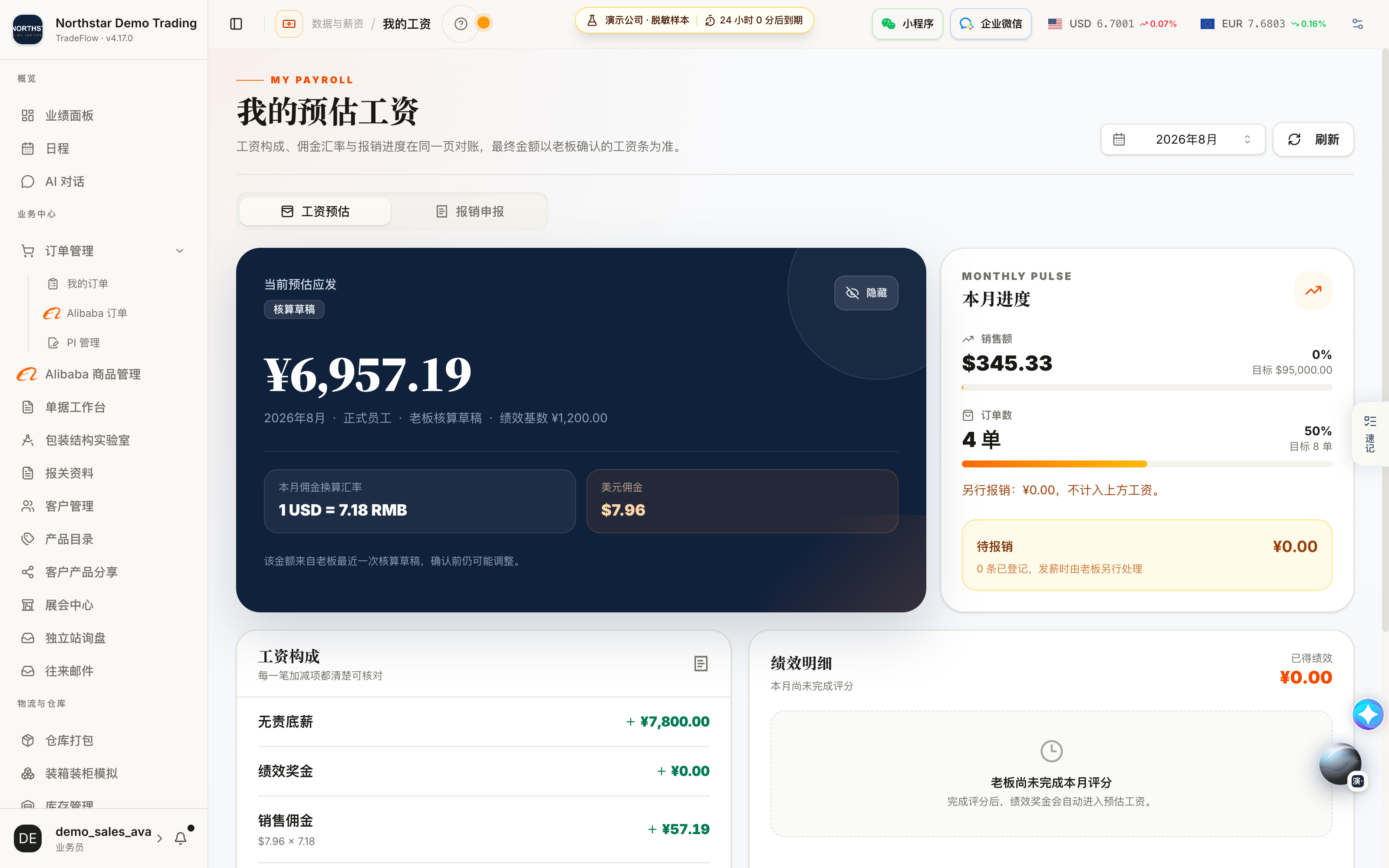Open 展会中心 in sidebar

103,605
